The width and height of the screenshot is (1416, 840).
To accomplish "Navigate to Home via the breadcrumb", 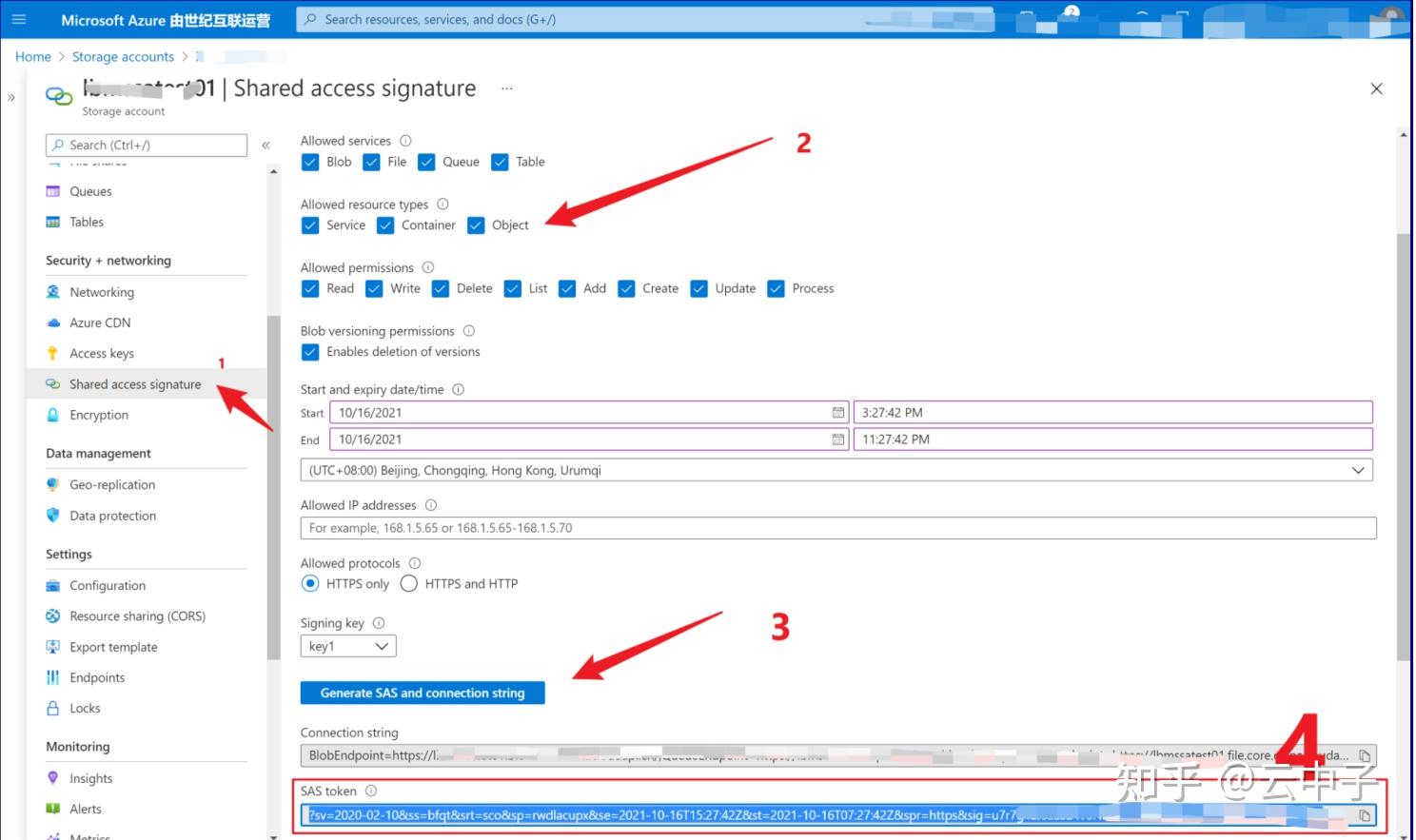I will 32,56.
